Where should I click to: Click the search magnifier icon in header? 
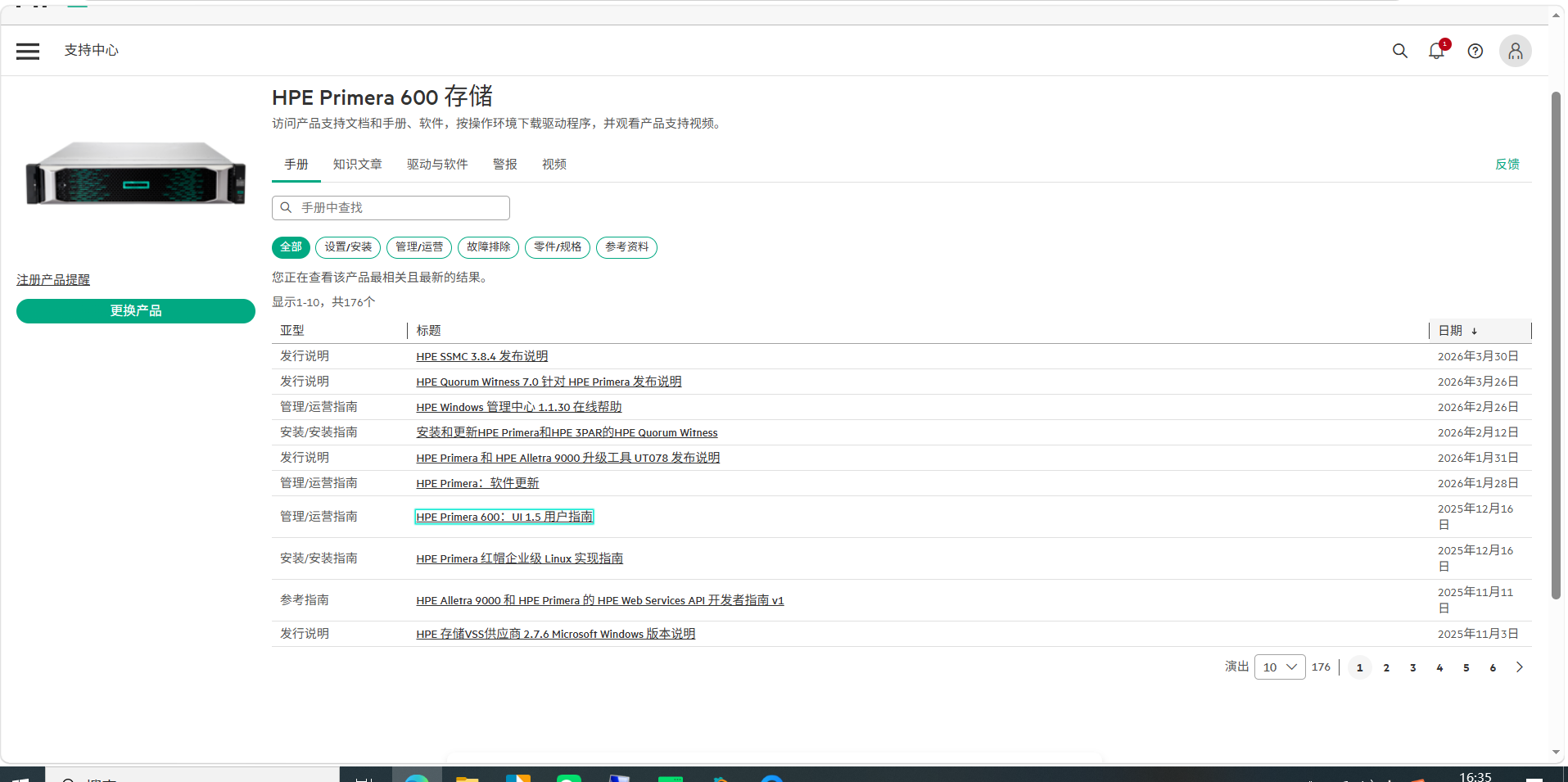pos(1400,51)
